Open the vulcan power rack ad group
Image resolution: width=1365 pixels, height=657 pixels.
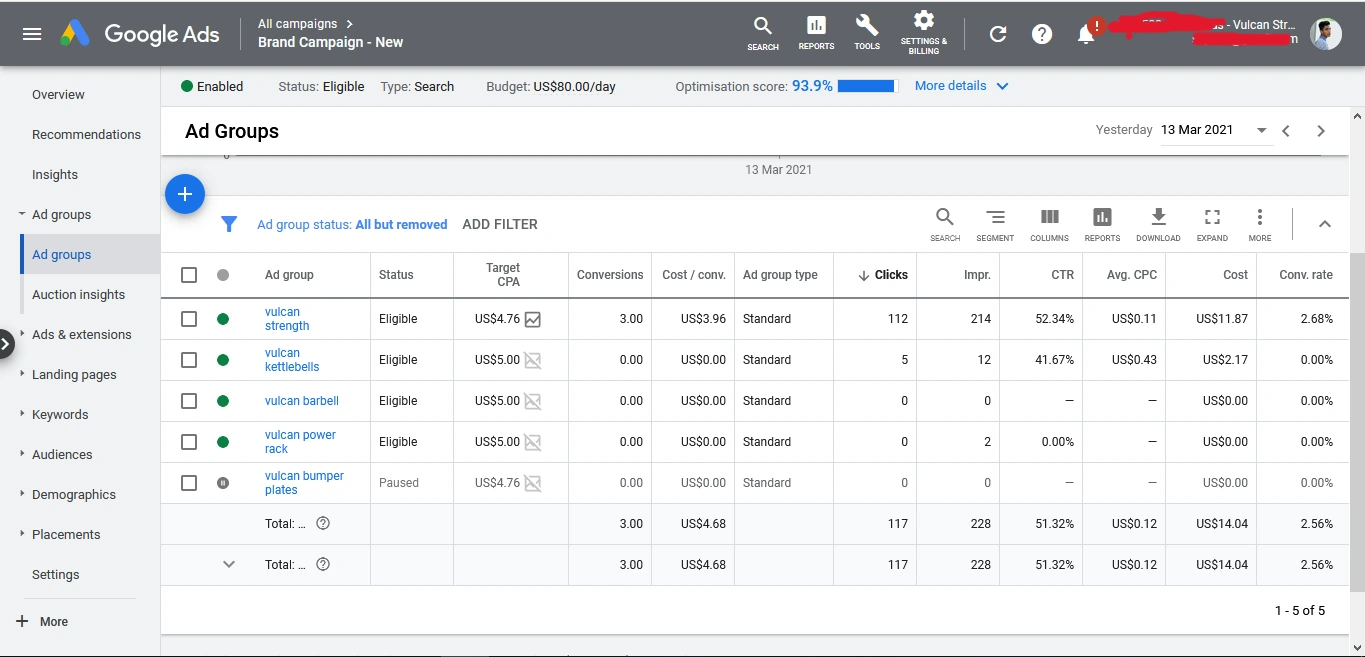pyautogui.click(x=300, y=442)
